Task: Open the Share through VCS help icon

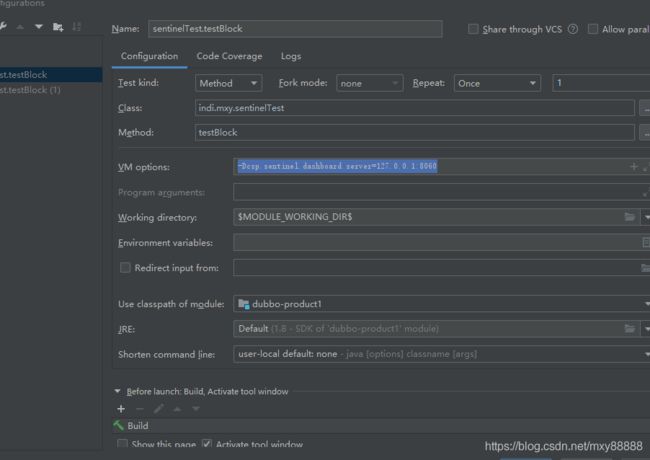Action: [x=573, y=29]
